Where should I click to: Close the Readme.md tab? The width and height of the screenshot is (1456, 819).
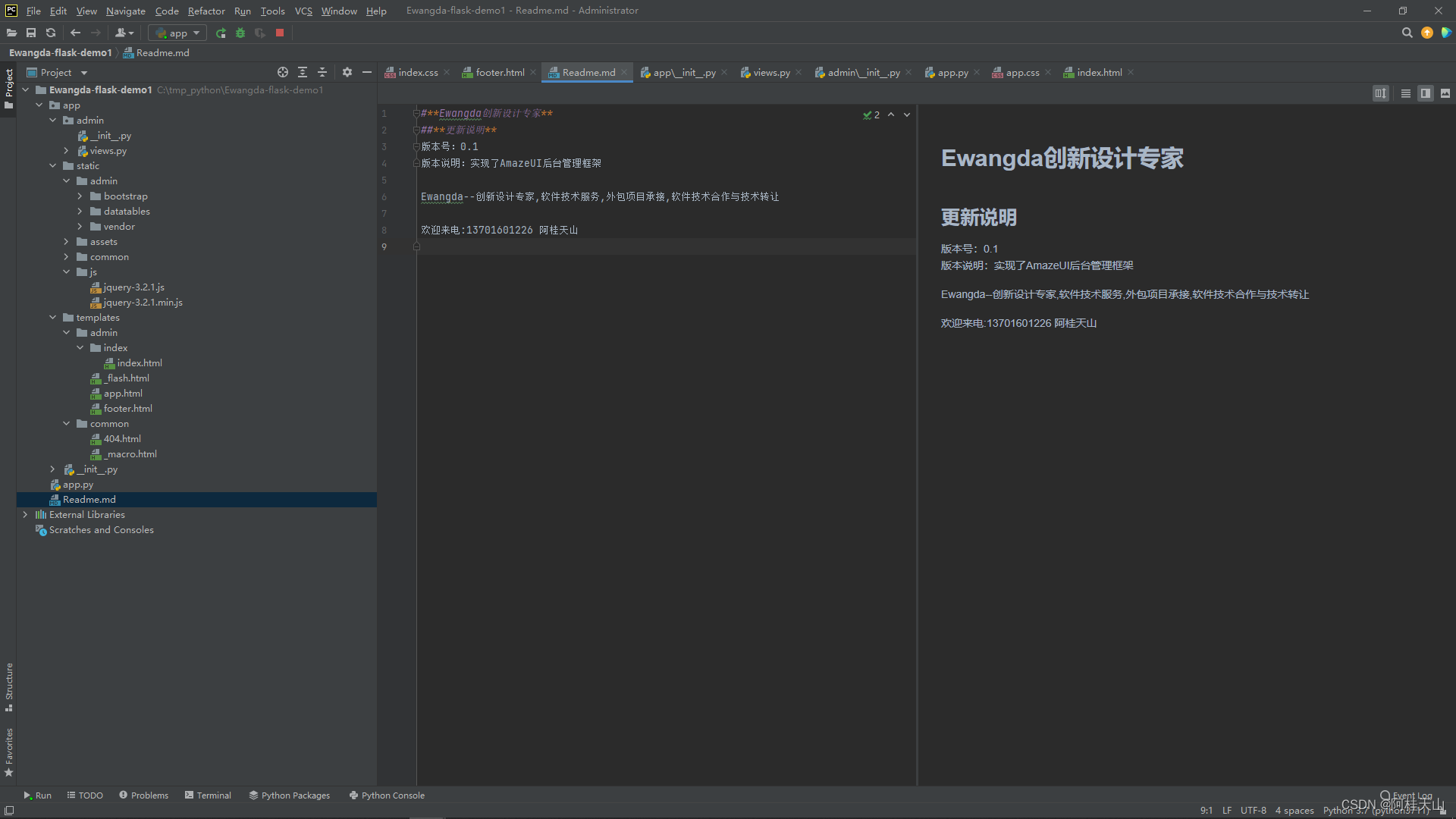(x=624, y=73)
